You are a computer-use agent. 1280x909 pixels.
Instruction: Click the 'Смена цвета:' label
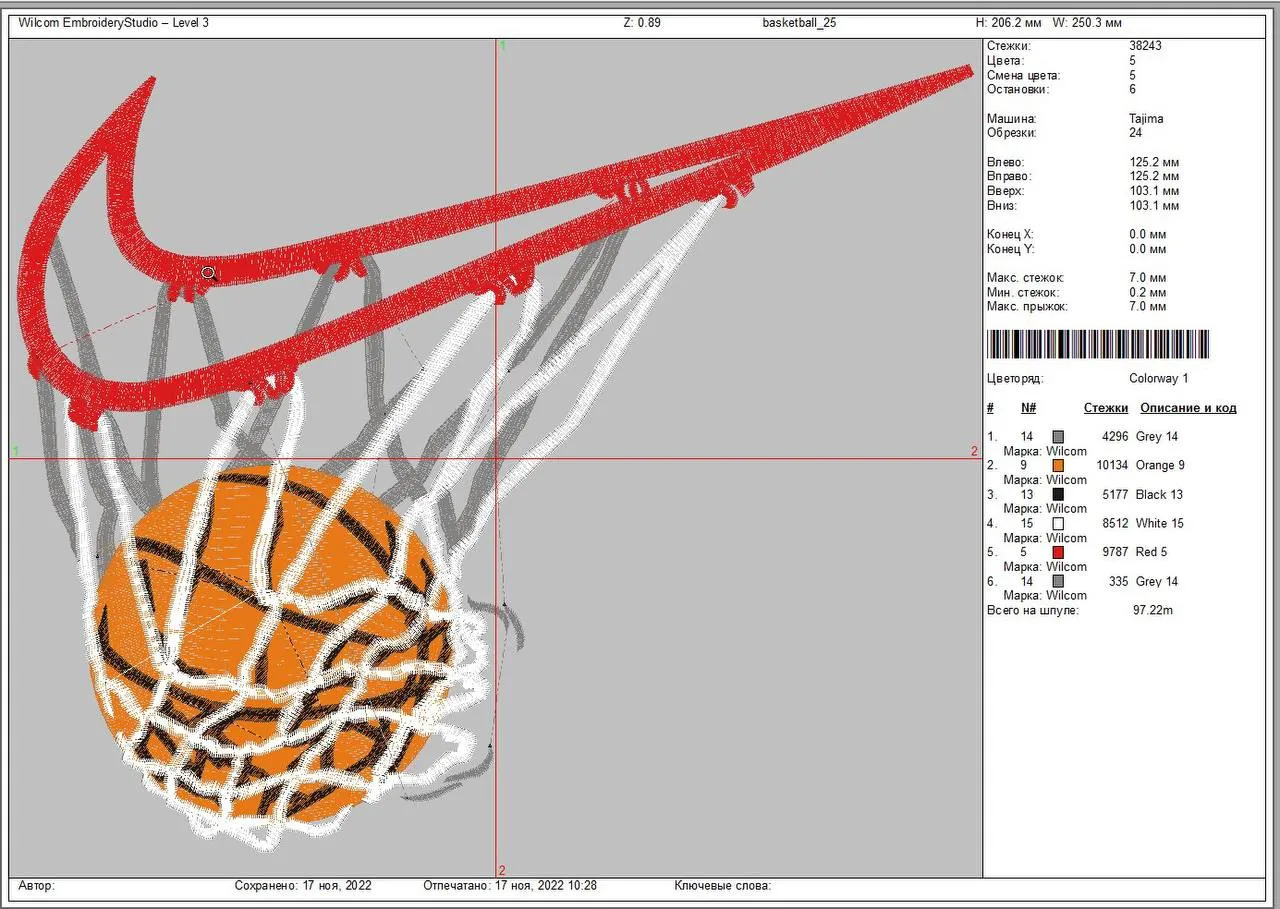pos(1023,75)
